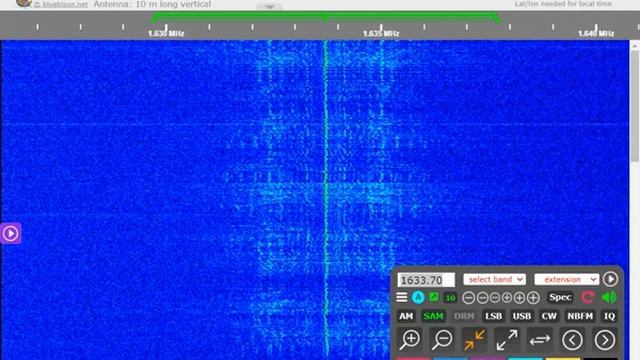Screen dimensions: 640x360
Task: Page waterfall right with circled right chevron
Action: point(604,340)
